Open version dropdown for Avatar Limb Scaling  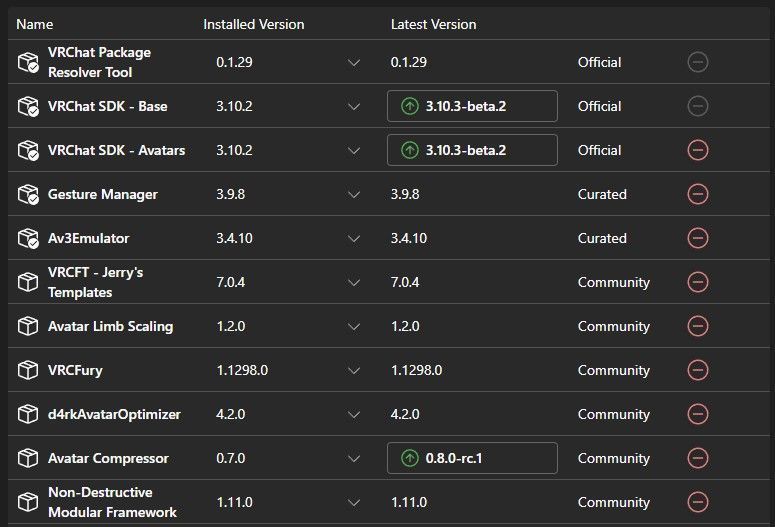[x=354, y=327]
